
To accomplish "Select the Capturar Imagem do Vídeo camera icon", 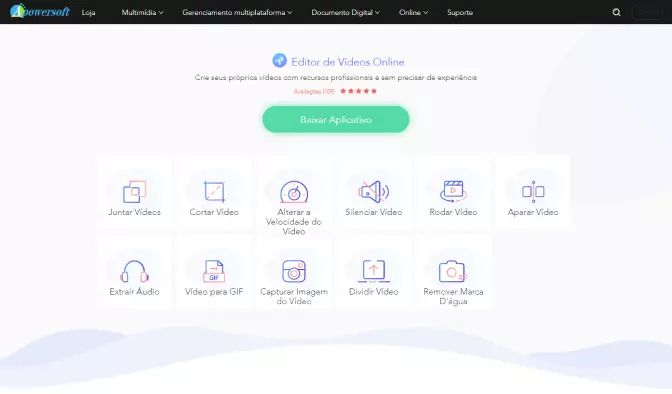I will point(294,271).
